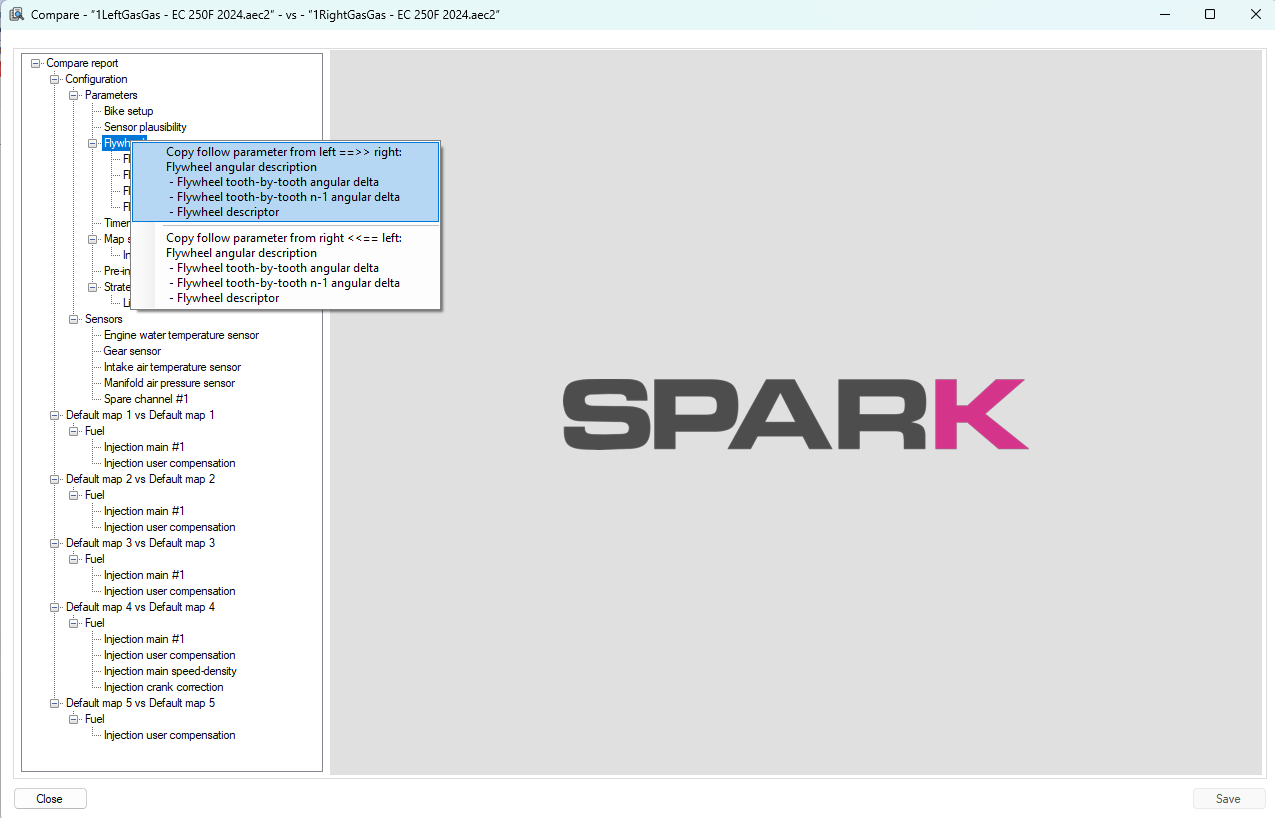Collapse Default map 5 vs Default map 5

pyautogui.click(x=55, y=703)
